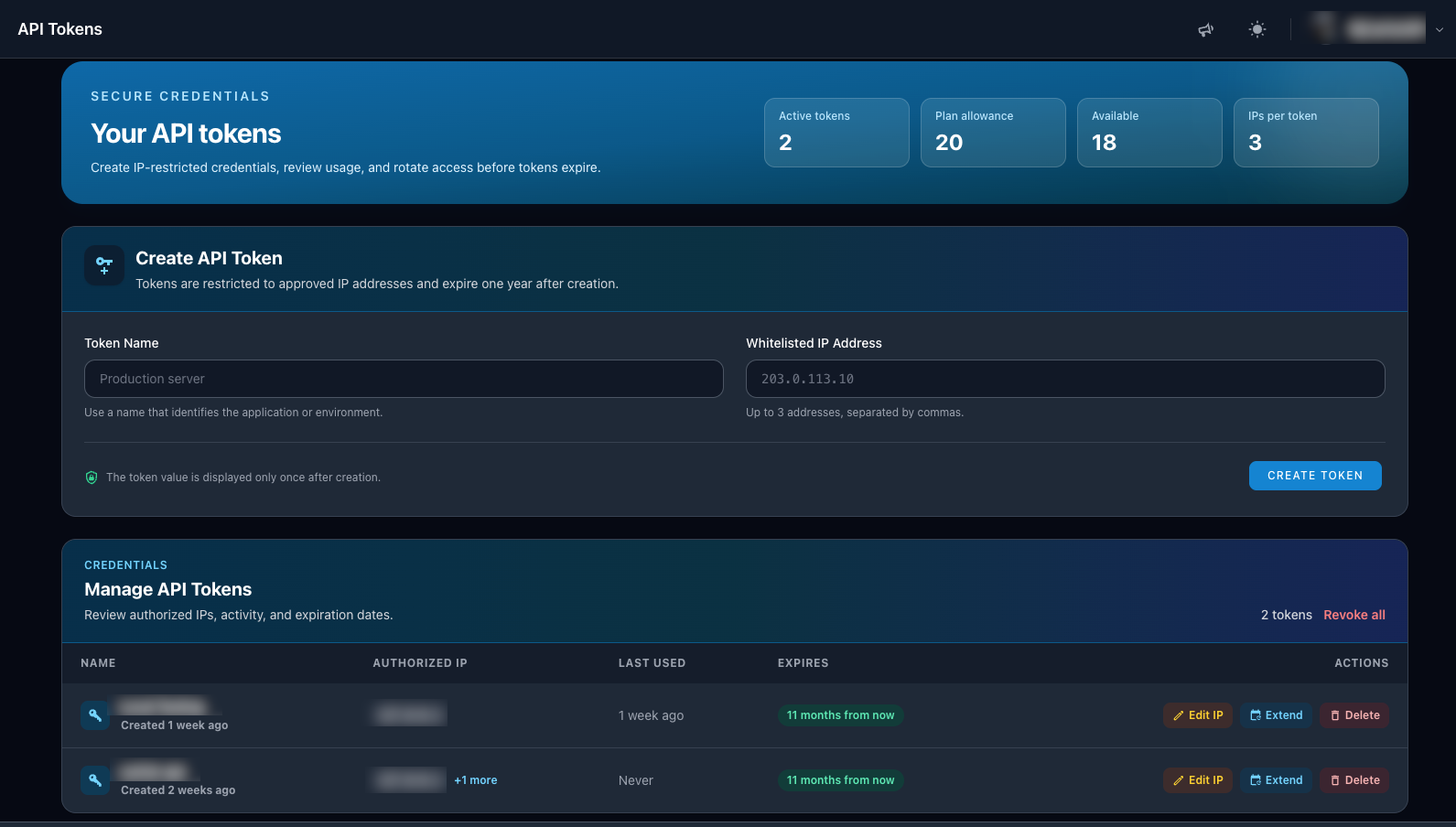Image resolution: width=1456 pixels, height=827 pixels.
Task: Click key icon of token created 1 week ago
Action: 95,715
